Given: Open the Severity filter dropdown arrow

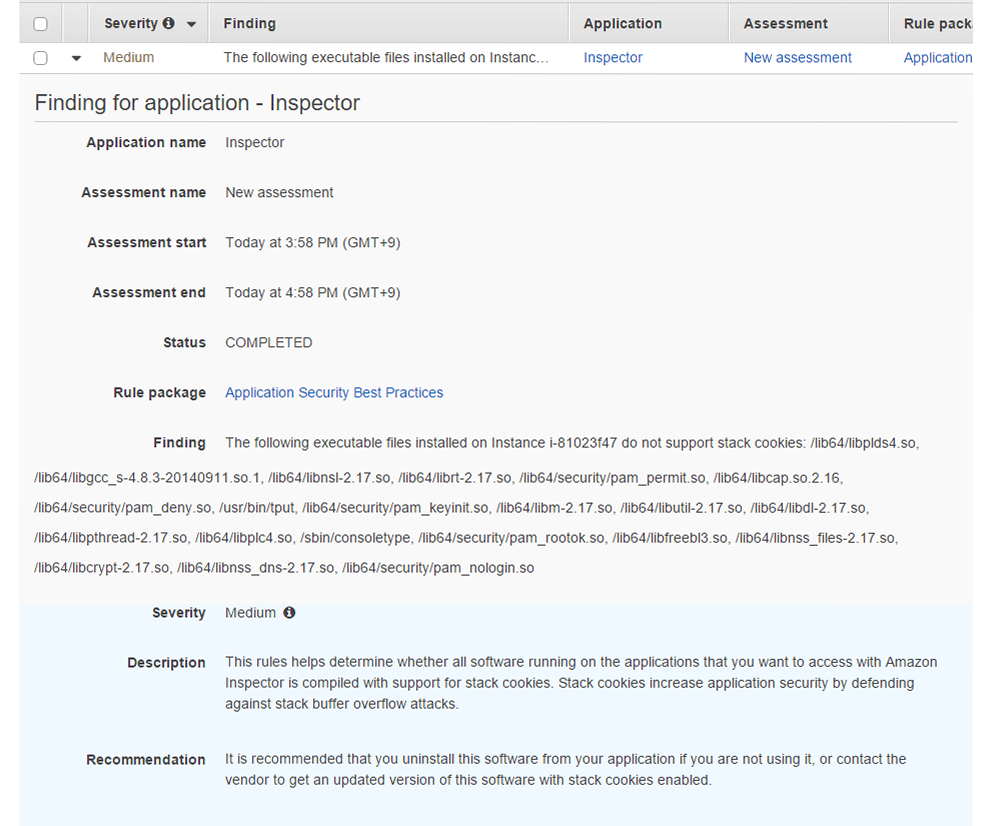Looking at the screenshot, I should pyautogui.click(x=191, y=24).
